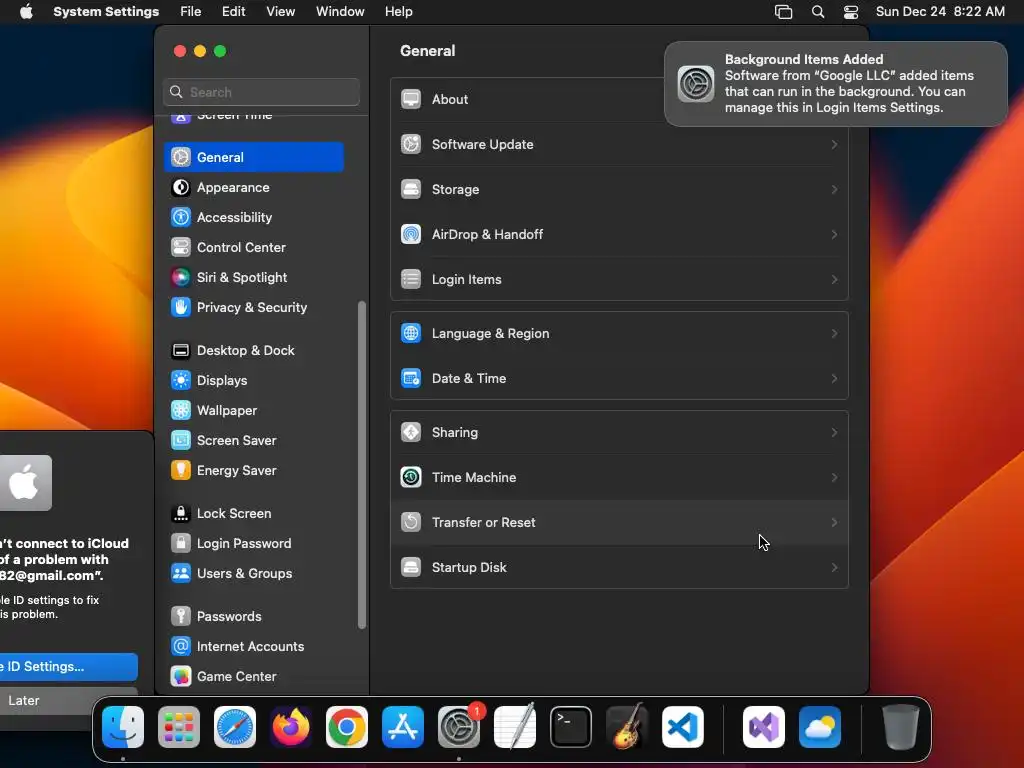Open Visual Studio from the Dock
1024x768 pixels.
[x=764, y=727]
